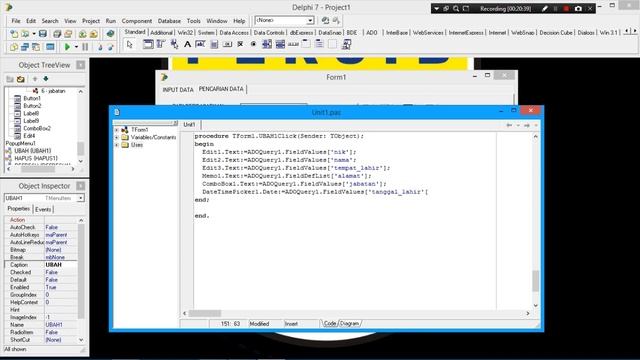Pick the PopupMenu component from the palette
This screenshot has height=360, width=640.
tap(174, 44)
